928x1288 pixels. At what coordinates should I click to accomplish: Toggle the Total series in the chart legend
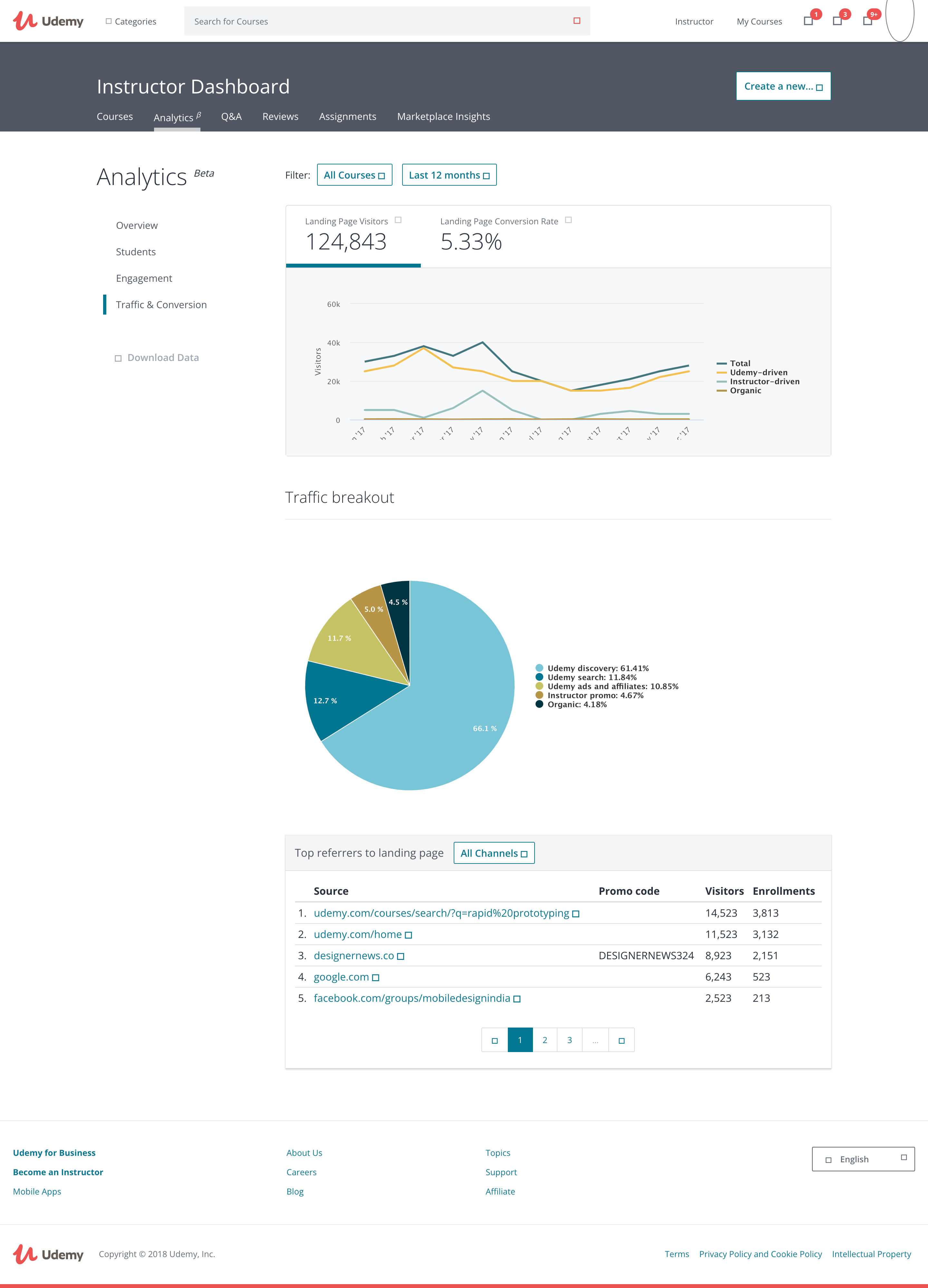[733, 364]
